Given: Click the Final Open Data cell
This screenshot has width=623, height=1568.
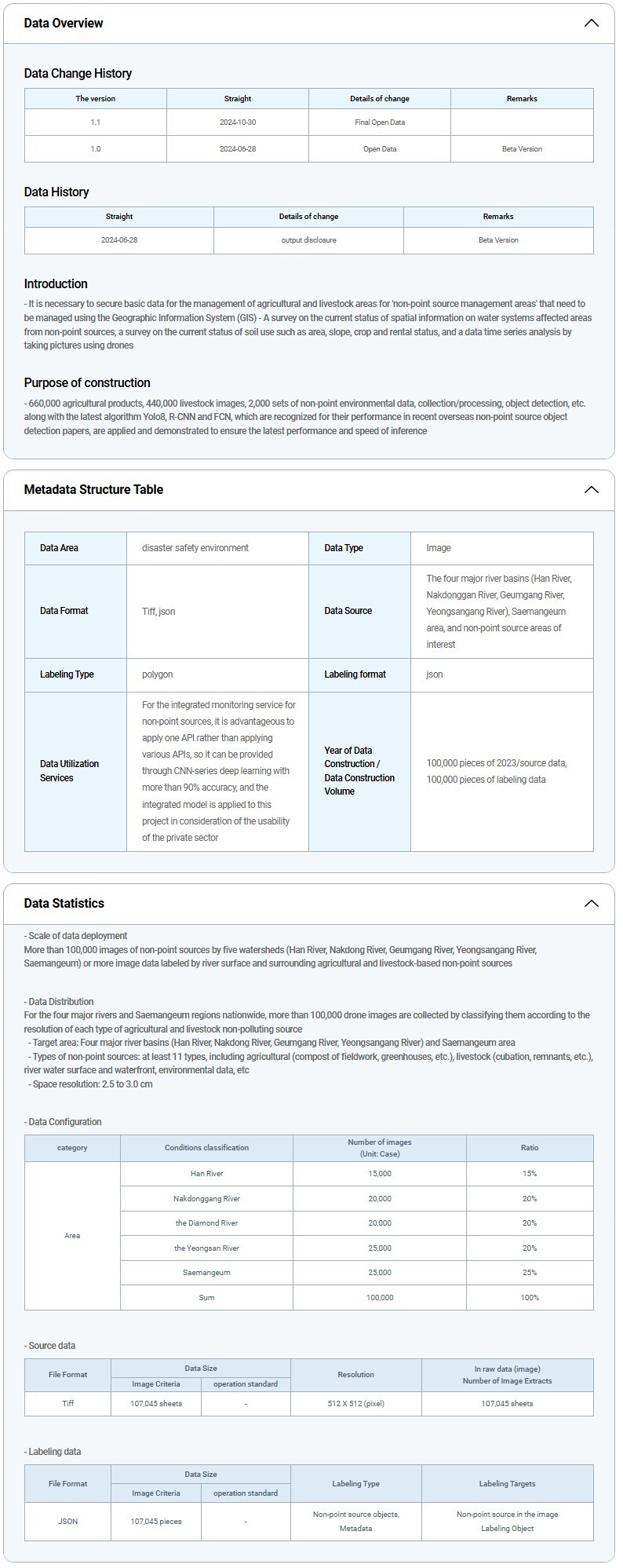Looking at the screenshot, I should [379, 122].
